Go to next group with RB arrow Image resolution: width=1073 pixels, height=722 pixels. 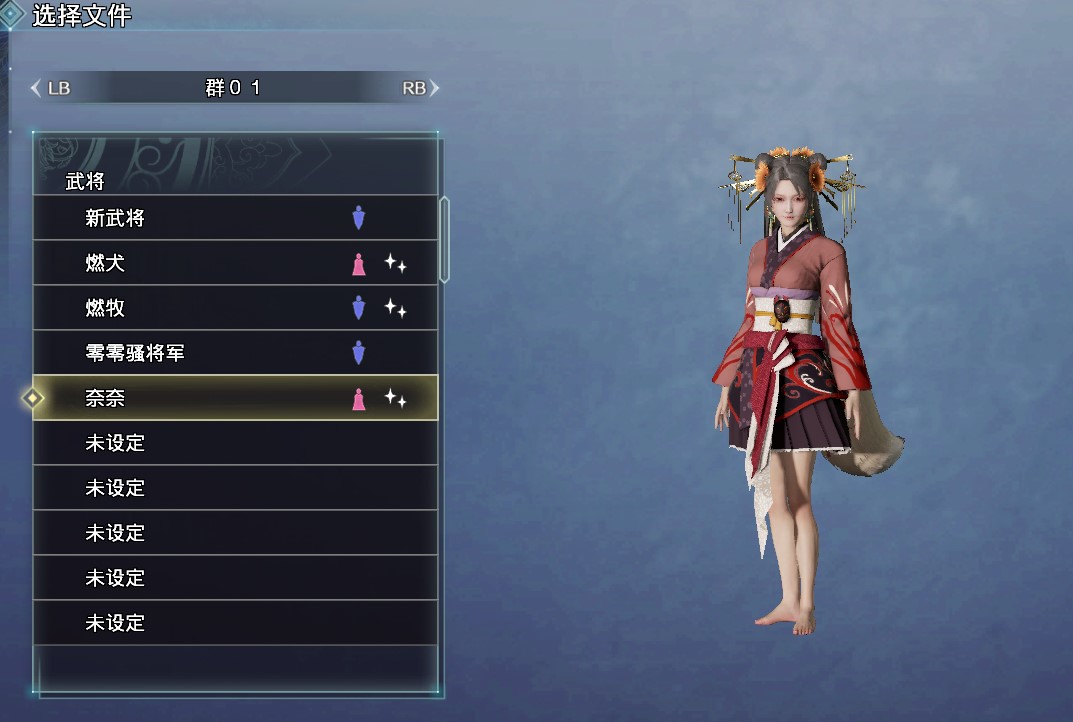(x=420, y=88)
